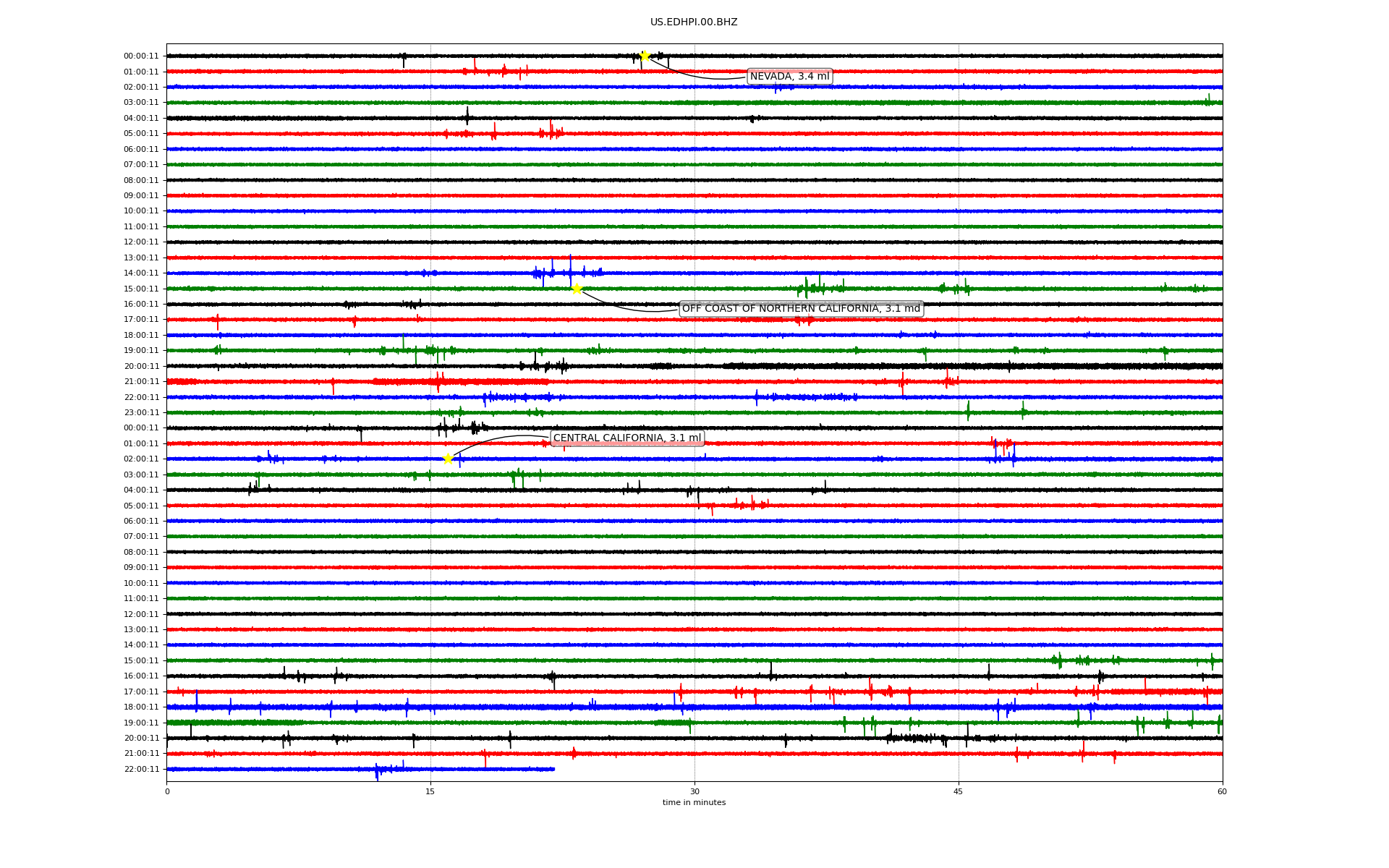Click the first 08:00:11 row label, below the first 07:00:11
Screen dimensions: 1389x868
tap(141, 181)
